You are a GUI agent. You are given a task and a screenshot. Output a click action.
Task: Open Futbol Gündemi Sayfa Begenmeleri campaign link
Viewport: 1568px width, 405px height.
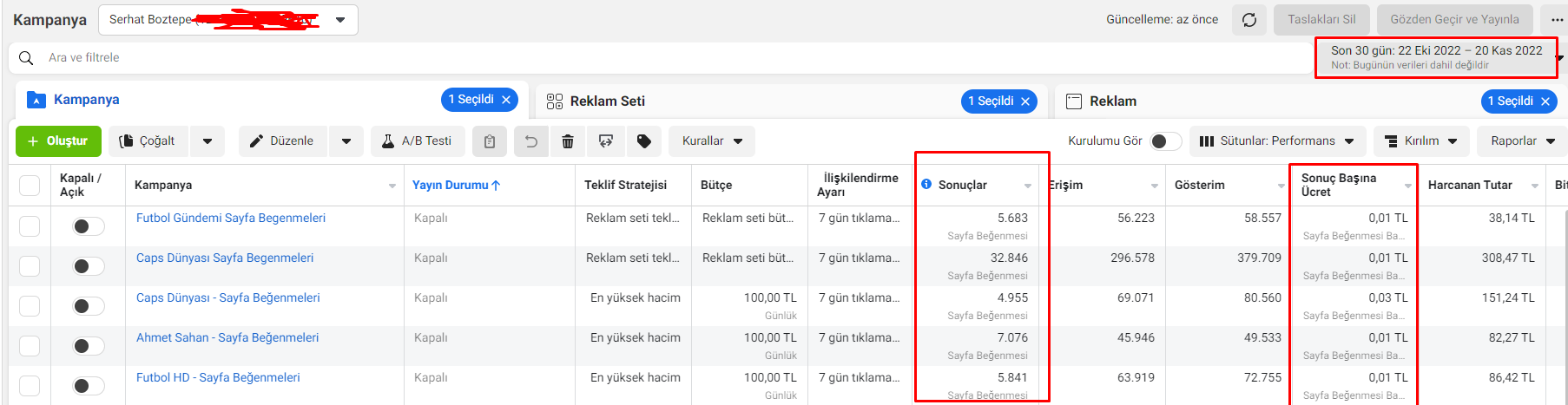231,218
